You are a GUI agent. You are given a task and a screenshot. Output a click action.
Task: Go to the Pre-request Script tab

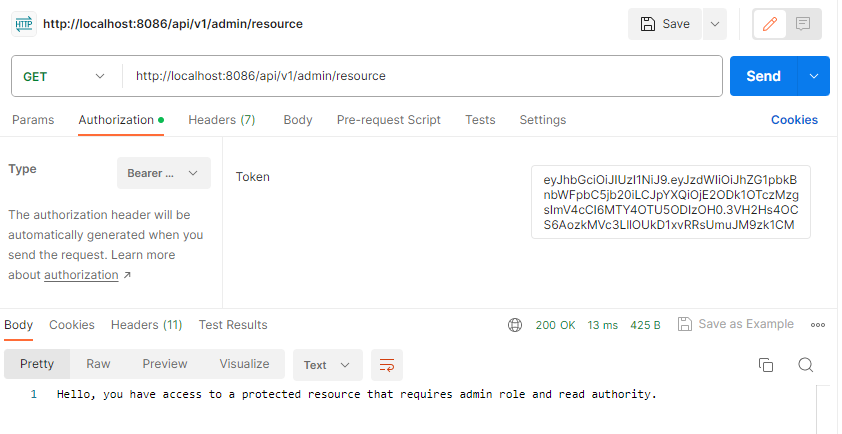pyautogui.click(x=389, y=120)
